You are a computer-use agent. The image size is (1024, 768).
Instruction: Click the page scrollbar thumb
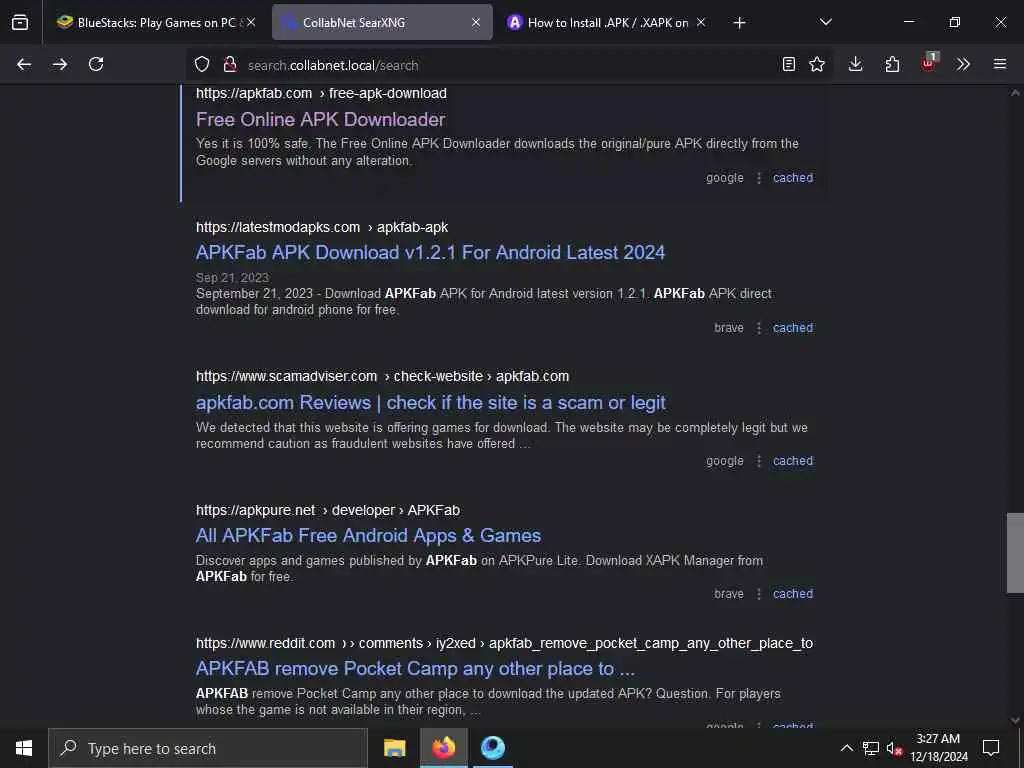pyautogui.click(x=1015, y=552)
